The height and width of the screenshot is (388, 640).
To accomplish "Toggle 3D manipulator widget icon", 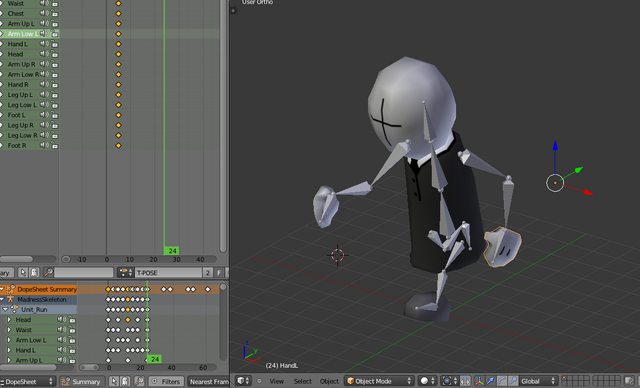I will tap(479, 381).
